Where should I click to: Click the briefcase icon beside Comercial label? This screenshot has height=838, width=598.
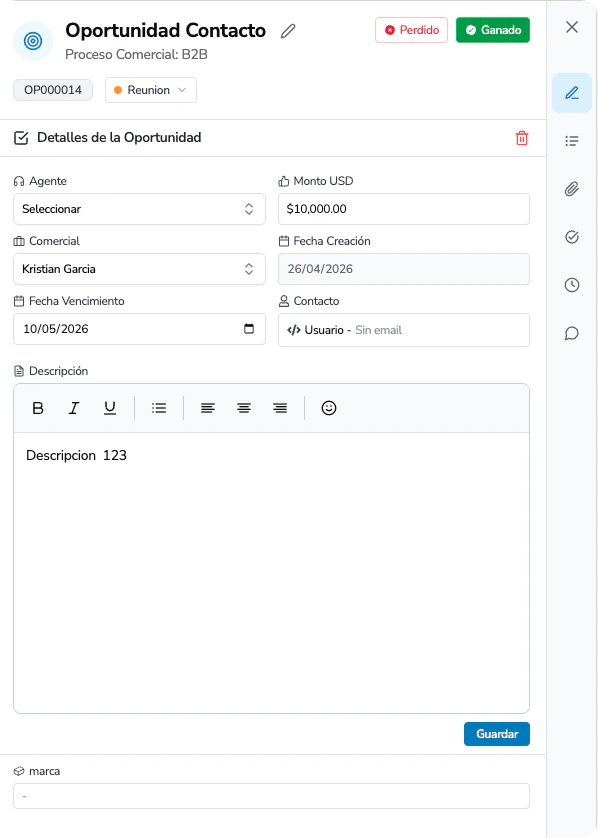(x=19, y=241)
